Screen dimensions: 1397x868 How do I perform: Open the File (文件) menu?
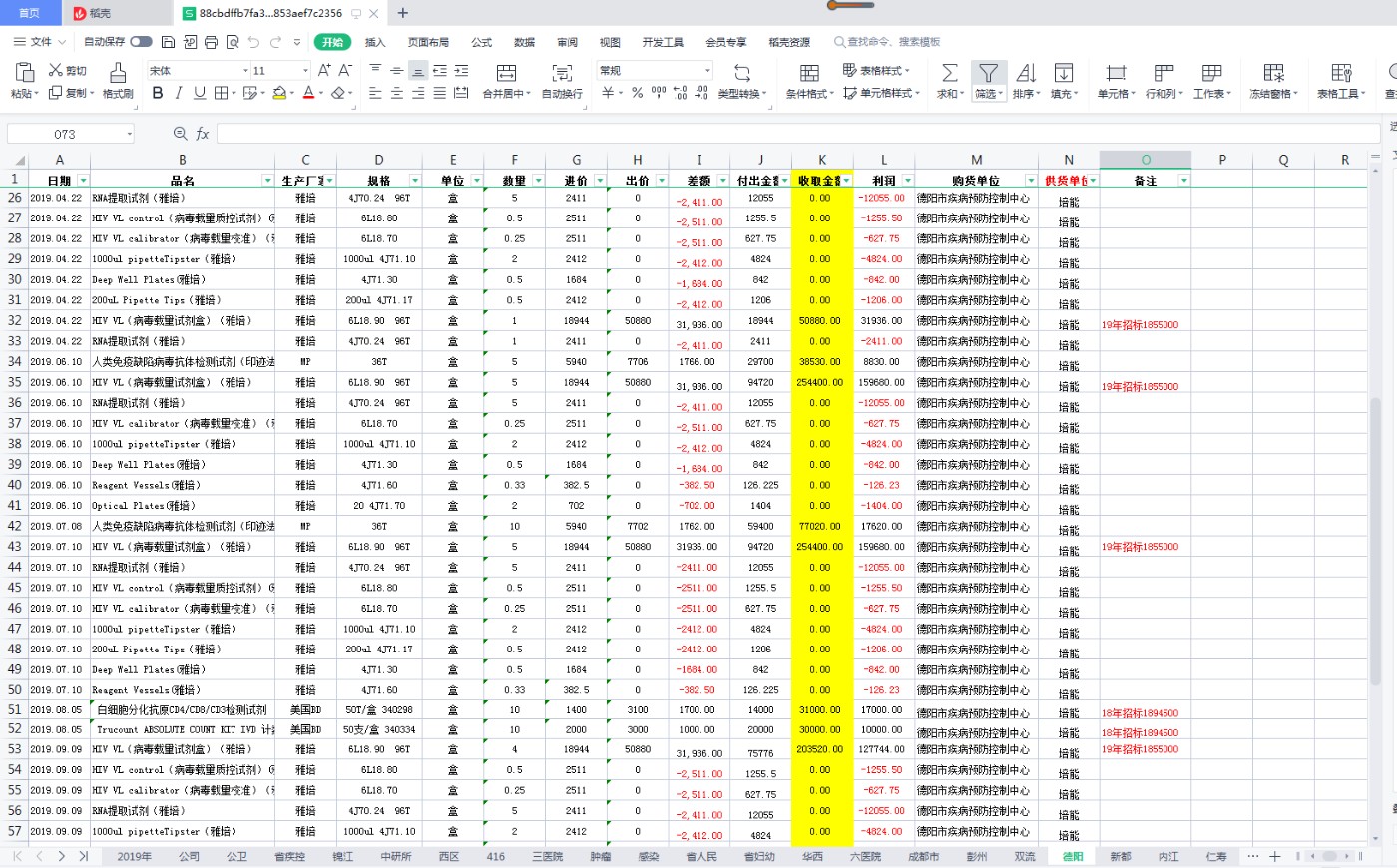[40, 42]
